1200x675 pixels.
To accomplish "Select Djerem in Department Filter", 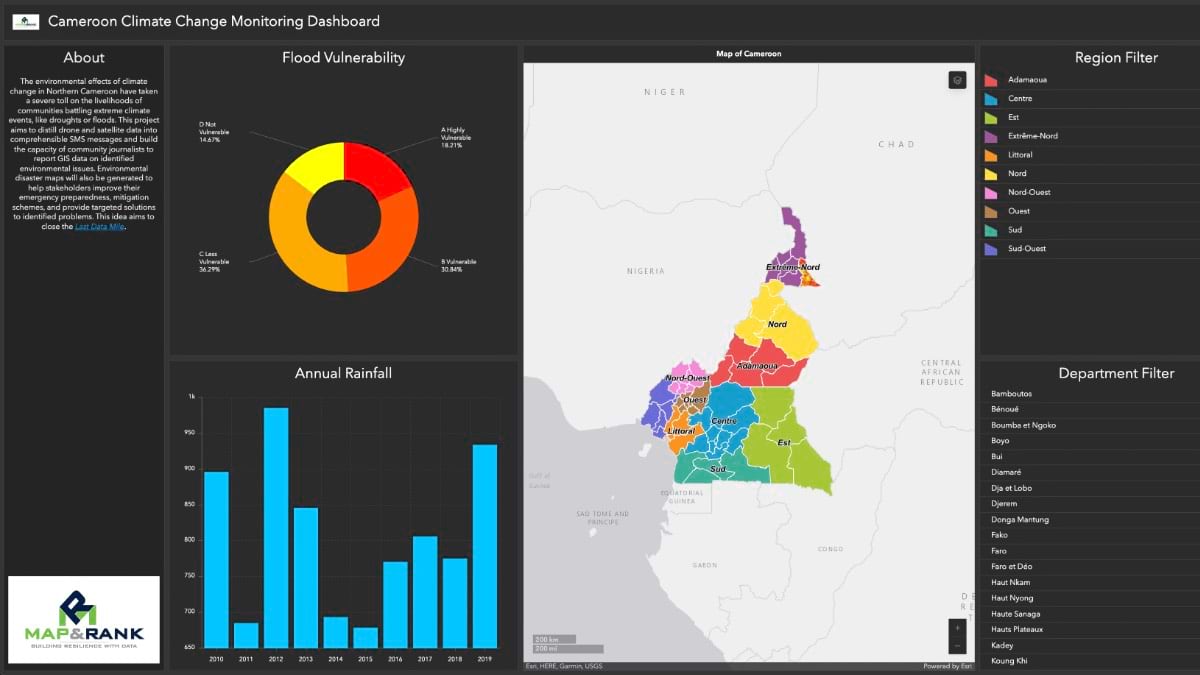I will pos(1088,504).
